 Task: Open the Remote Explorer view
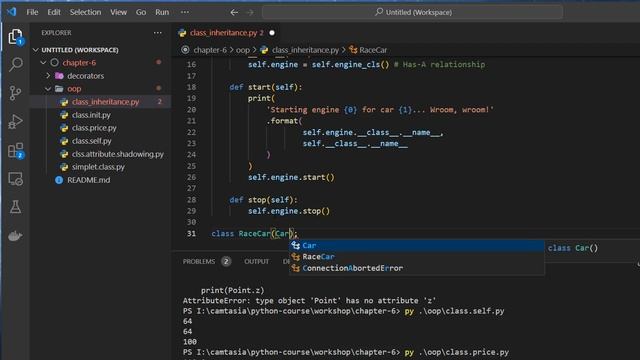[15, 179]
